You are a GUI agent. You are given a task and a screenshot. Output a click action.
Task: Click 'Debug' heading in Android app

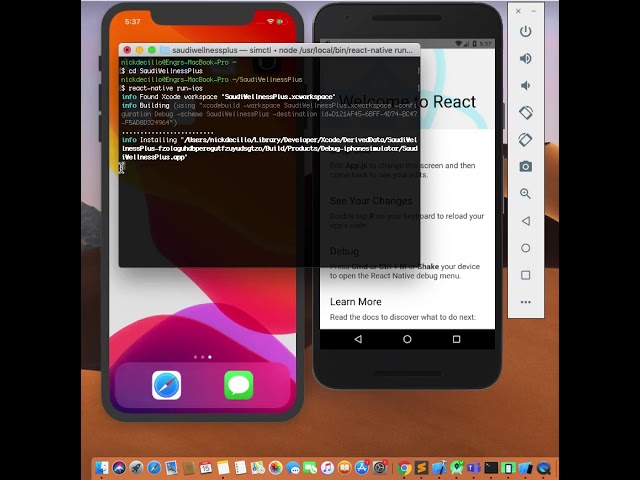[x=344, y=251]
